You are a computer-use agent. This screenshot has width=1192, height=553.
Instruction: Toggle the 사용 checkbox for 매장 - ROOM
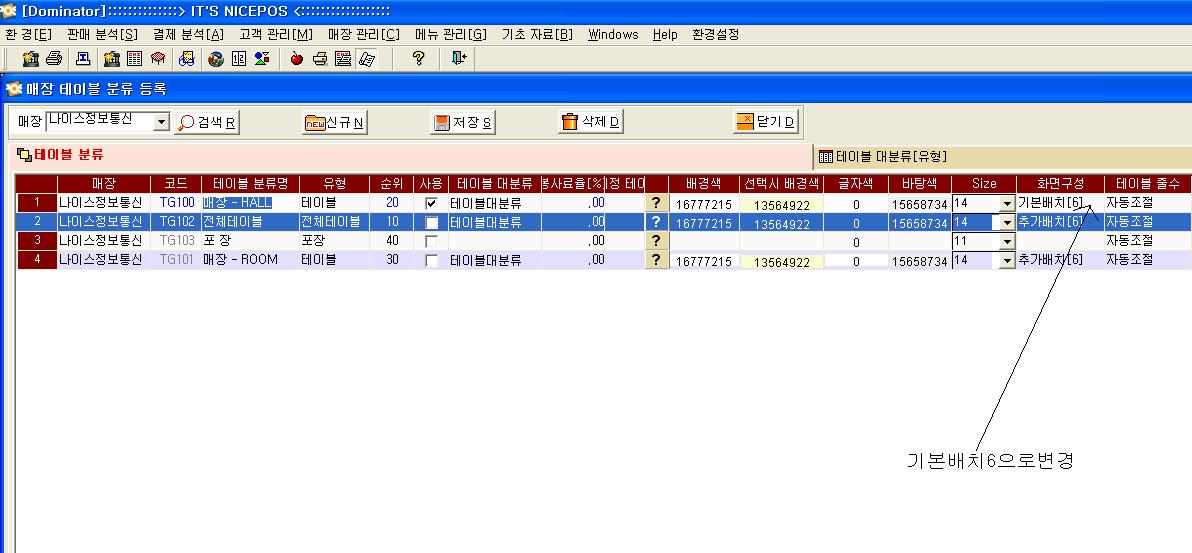click(431, 260)
